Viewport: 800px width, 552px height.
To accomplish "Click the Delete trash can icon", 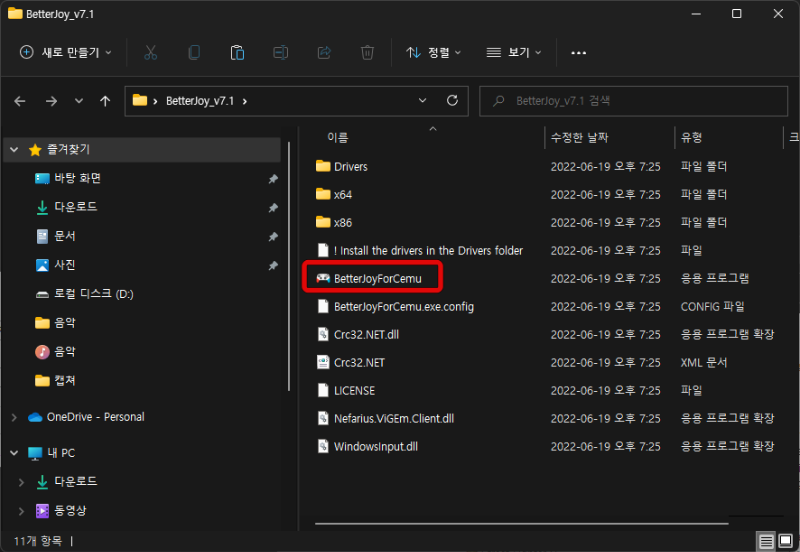I will (367, 53).
